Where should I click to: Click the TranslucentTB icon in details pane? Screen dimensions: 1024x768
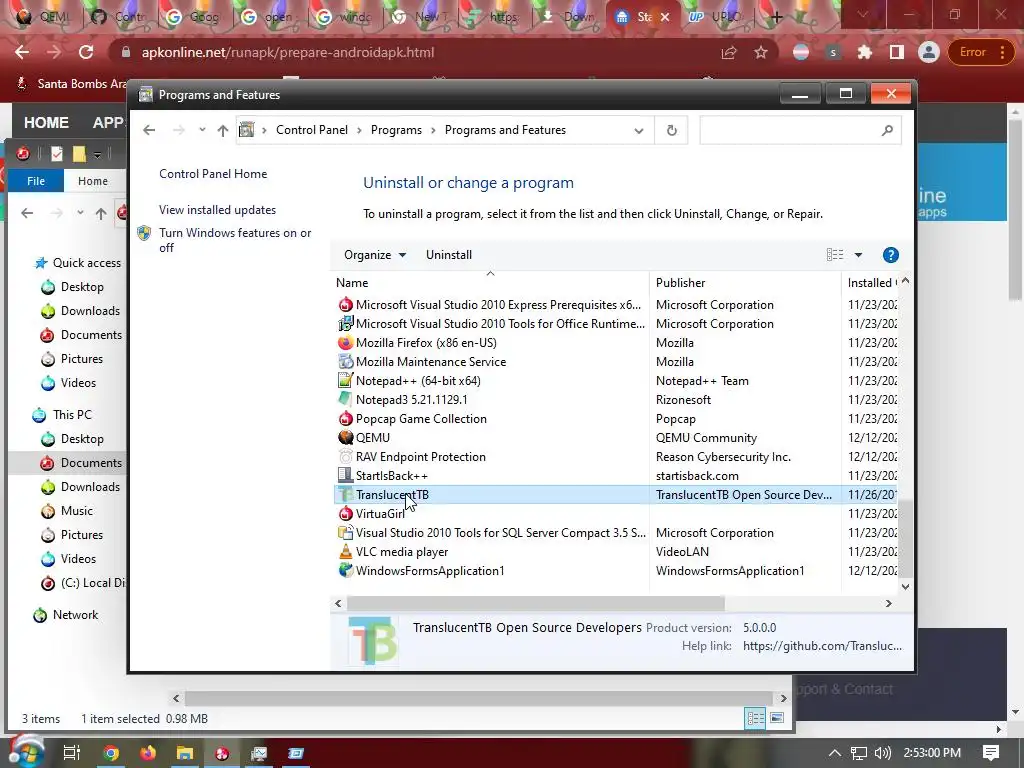coord(372,641)
